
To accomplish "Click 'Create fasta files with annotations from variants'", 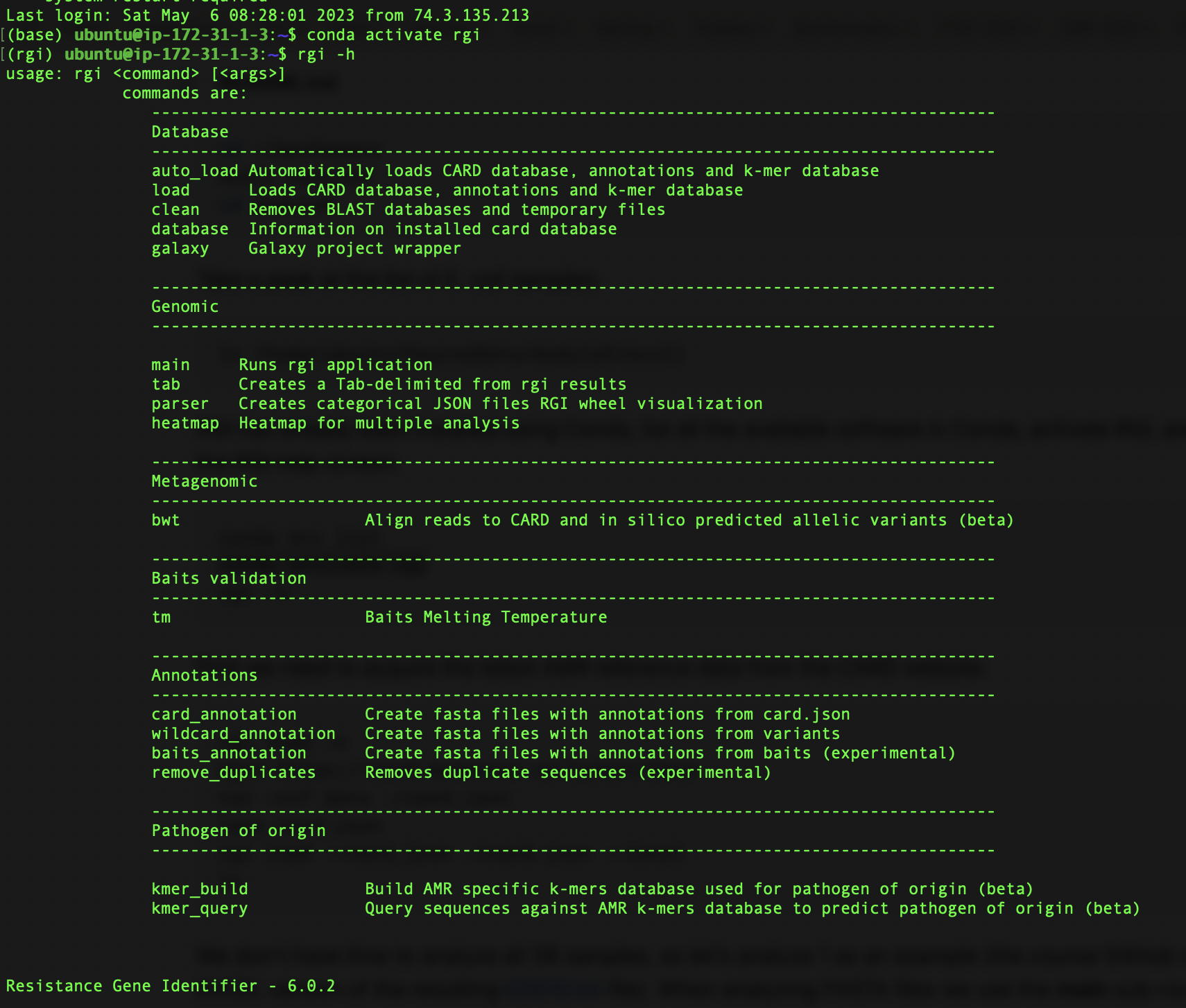I will click(603, 733).
